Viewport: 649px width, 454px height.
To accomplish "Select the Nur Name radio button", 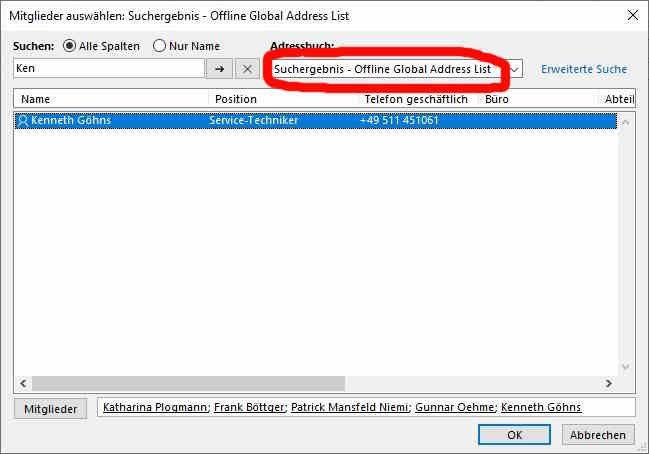I will coord(159,46).
